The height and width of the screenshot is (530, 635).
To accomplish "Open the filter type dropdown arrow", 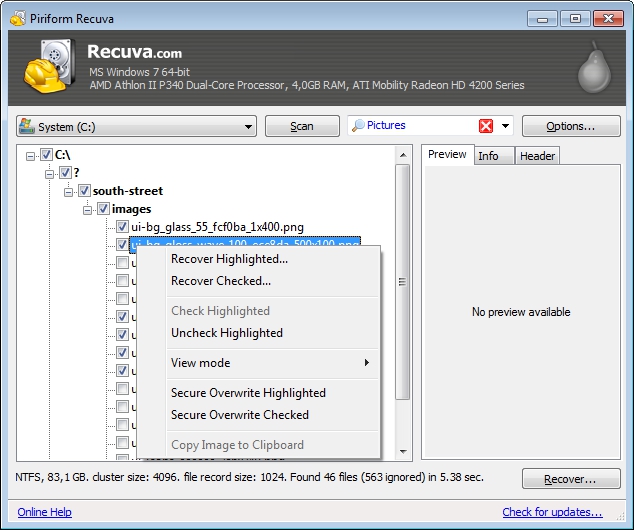I will point(506,126).
